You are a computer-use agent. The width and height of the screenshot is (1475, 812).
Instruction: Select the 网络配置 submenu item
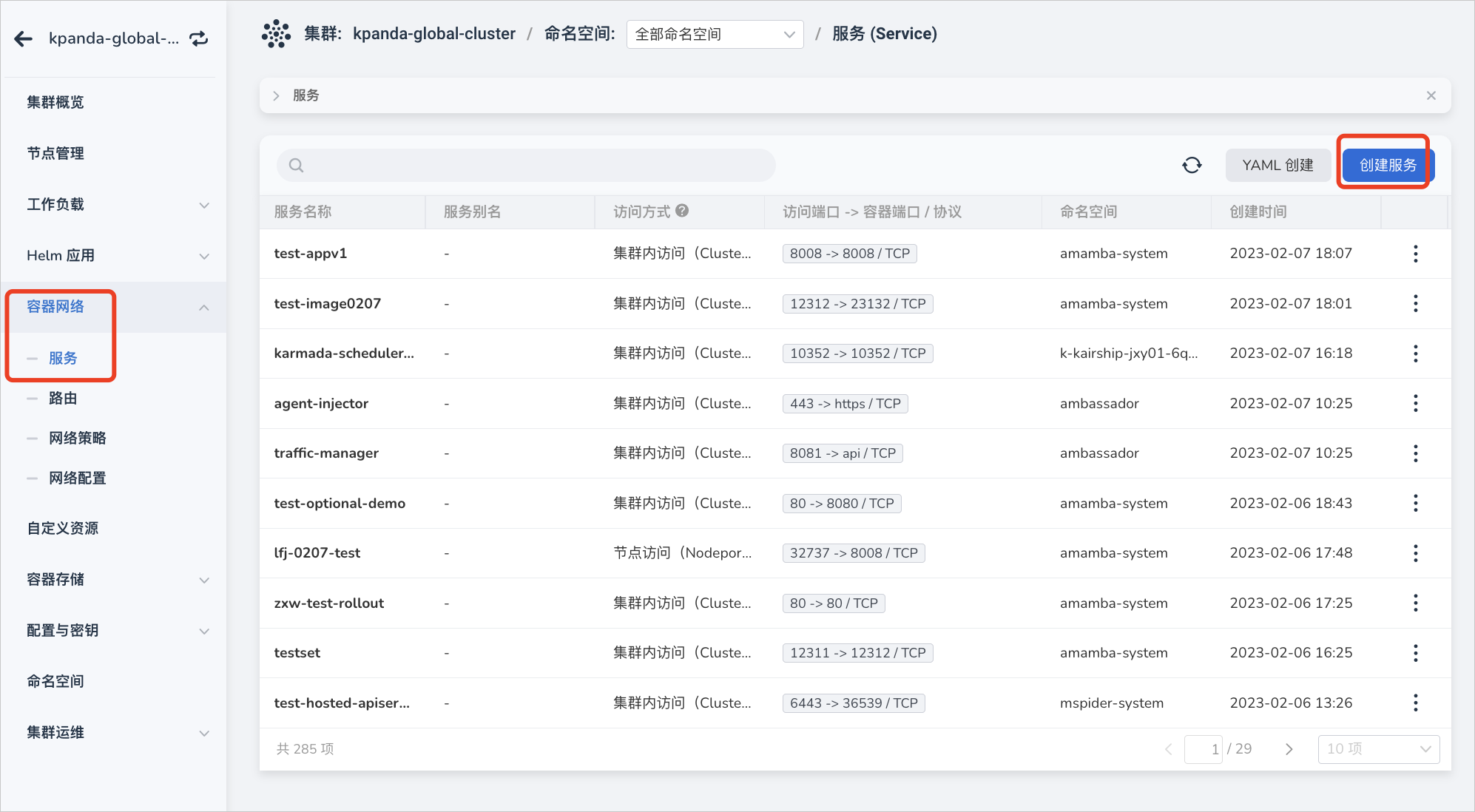pos(78,478)
